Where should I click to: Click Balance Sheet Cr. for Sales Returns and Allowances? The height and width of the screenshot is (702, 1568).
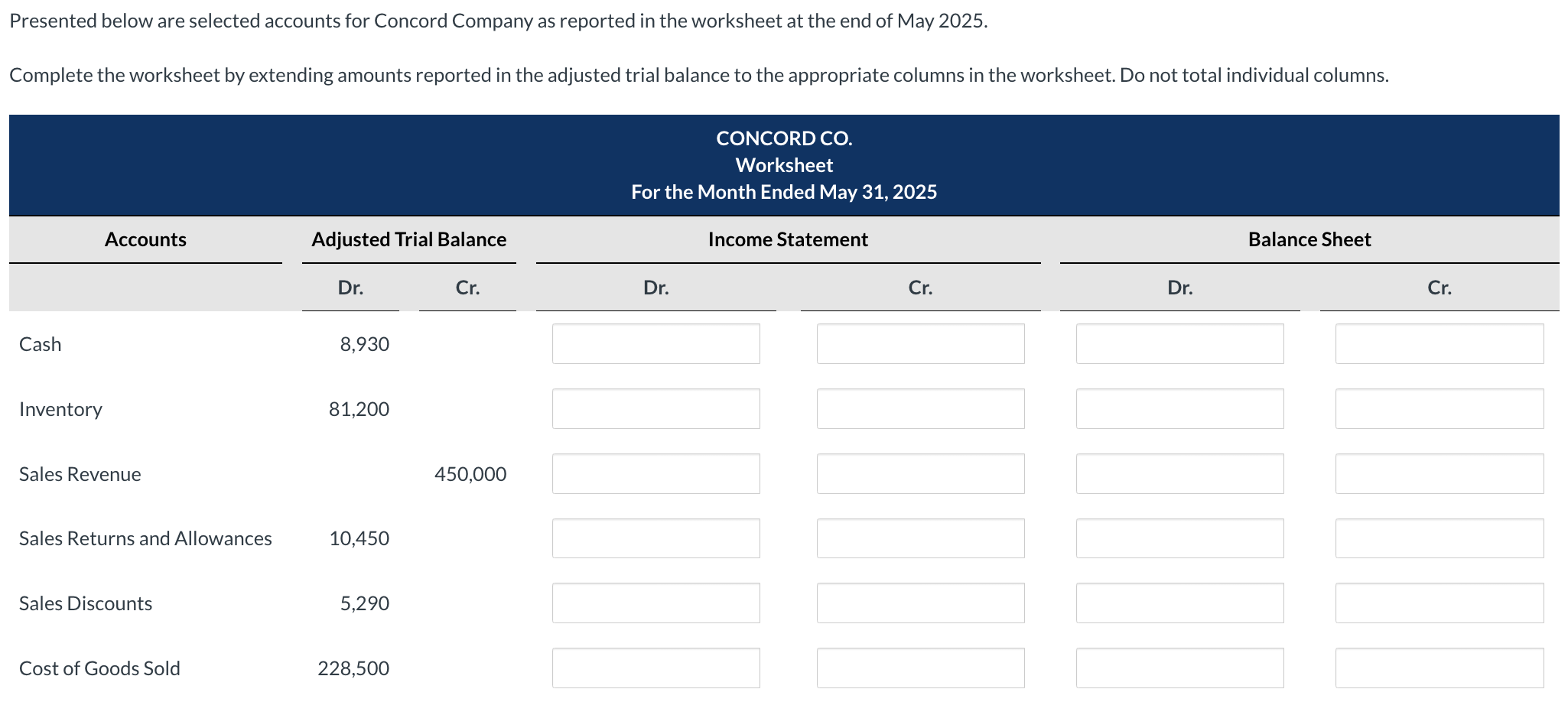1439,538
